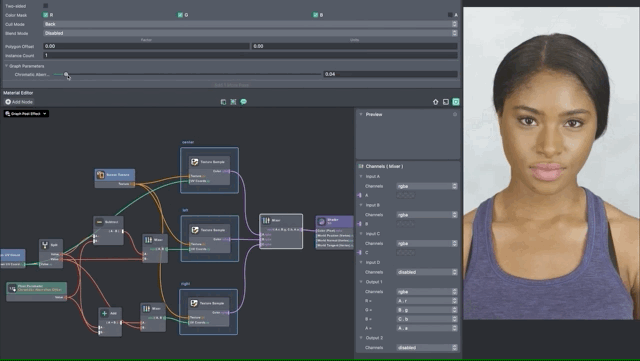Click the woman's portrait preview image
This screenshot has height=361, width=640.
click(551, 163)
